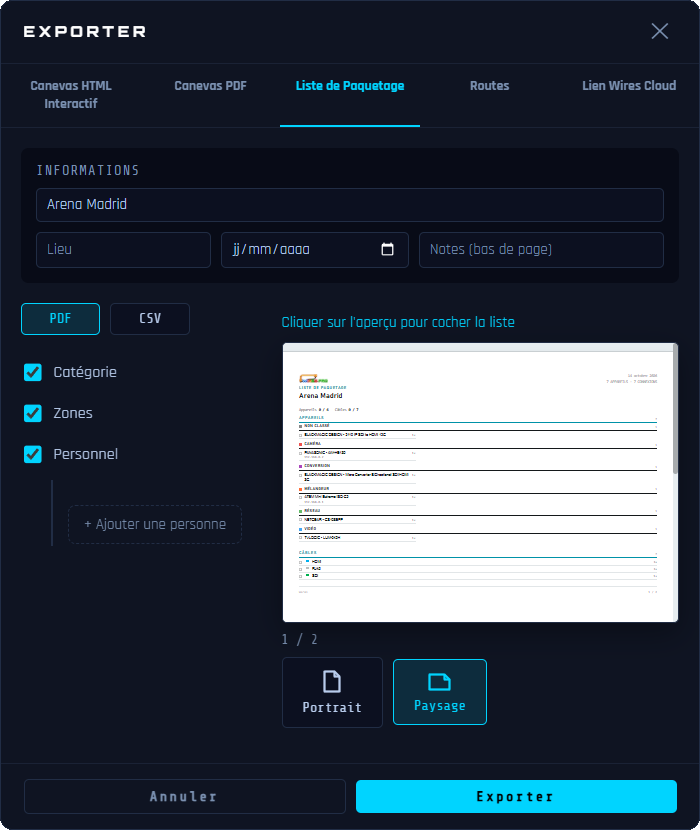
Task: Click the logo in the preview page
Action: [313, 379]
